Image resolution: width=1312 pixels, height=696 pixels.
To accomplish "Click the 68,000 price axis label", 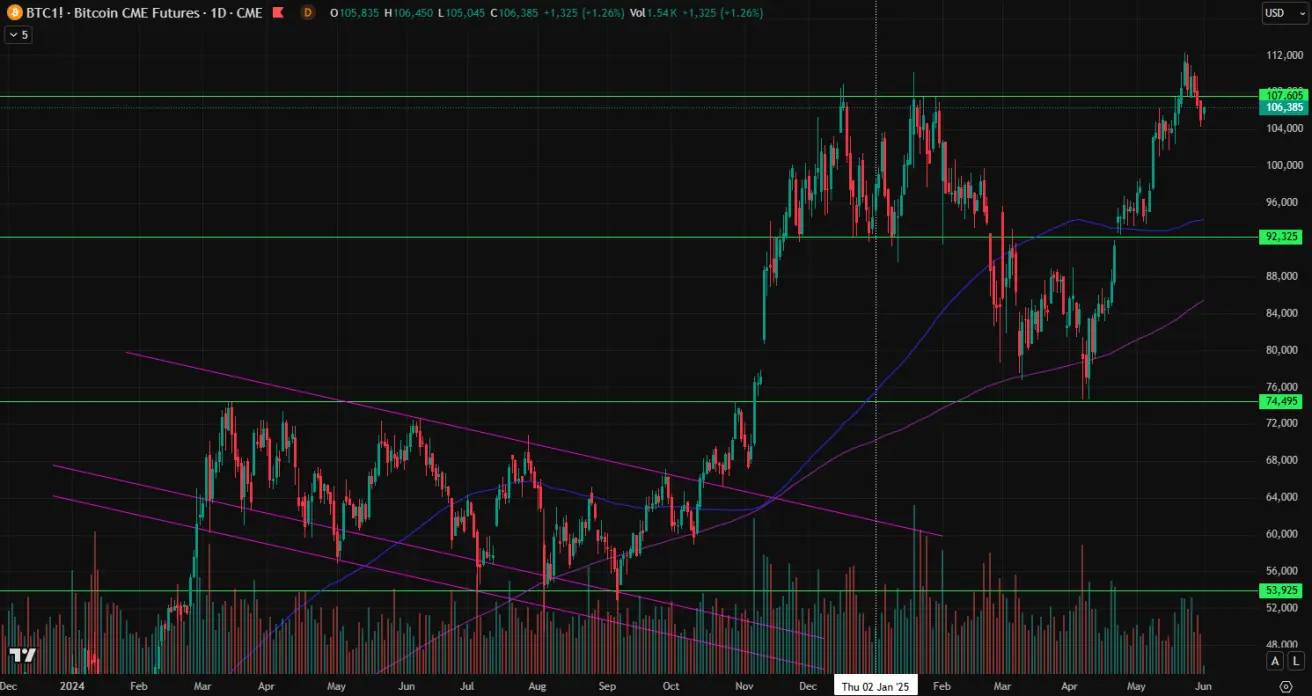I will tap(1283, 460).
